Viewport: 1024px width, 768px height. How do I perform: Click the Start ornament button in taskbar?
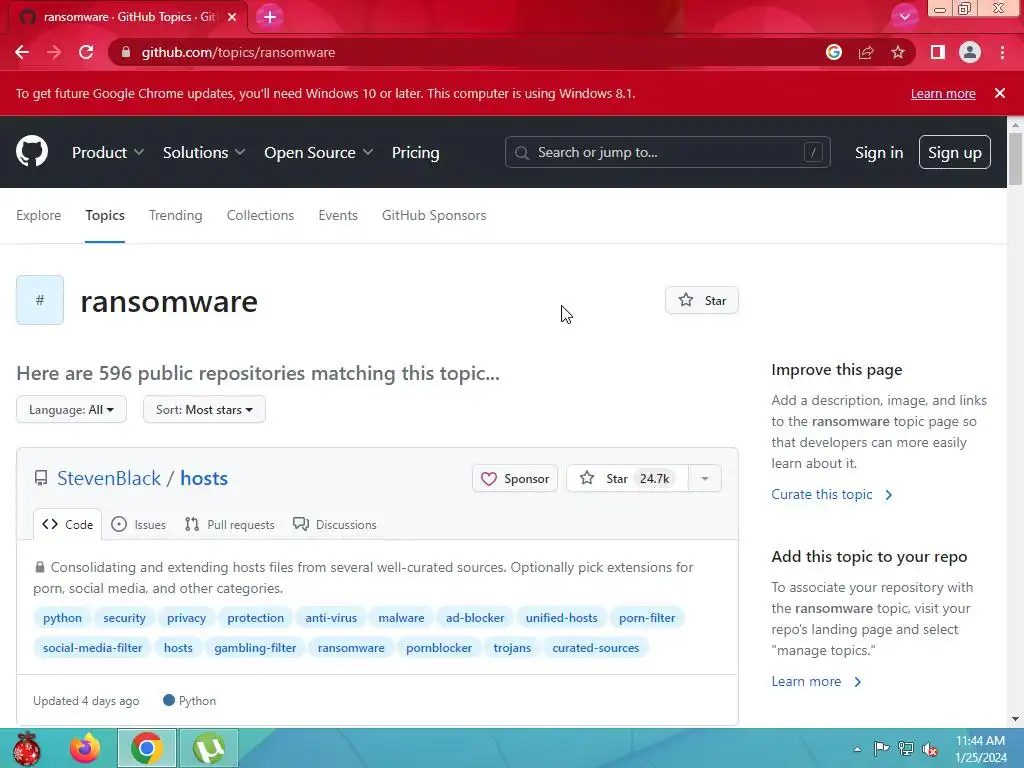tap(27, 748)
